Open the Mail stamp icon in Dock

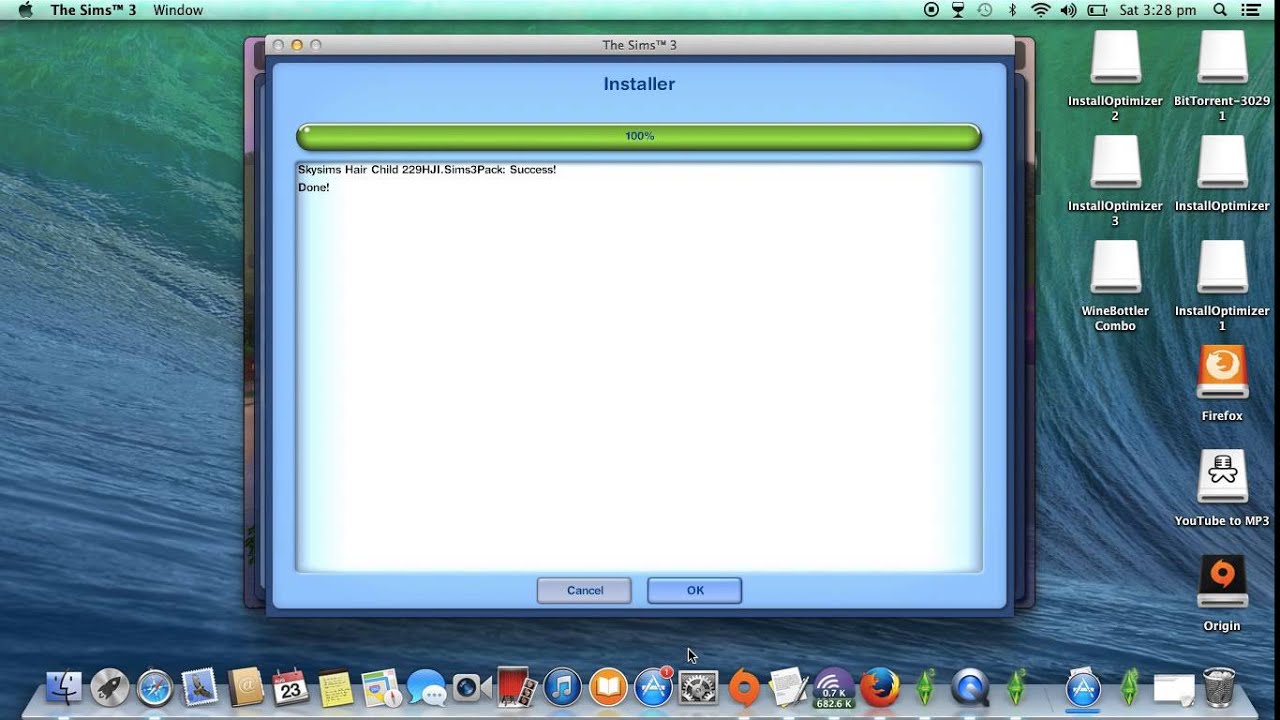pos(200,687)
